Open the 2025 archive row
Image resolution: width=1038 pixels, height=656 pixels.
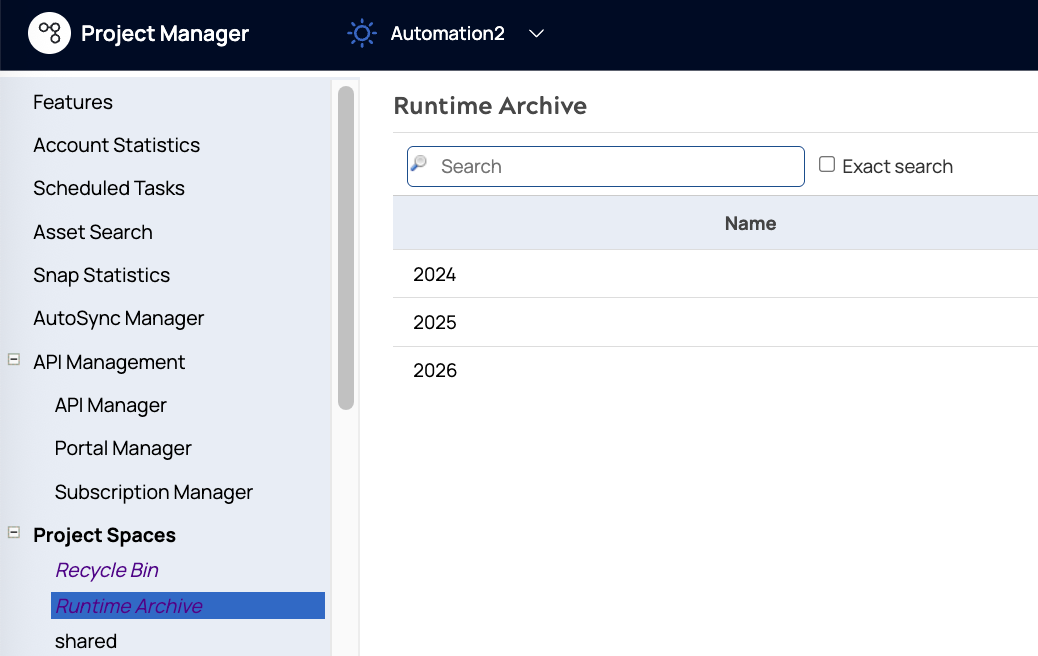click(715, 322)
